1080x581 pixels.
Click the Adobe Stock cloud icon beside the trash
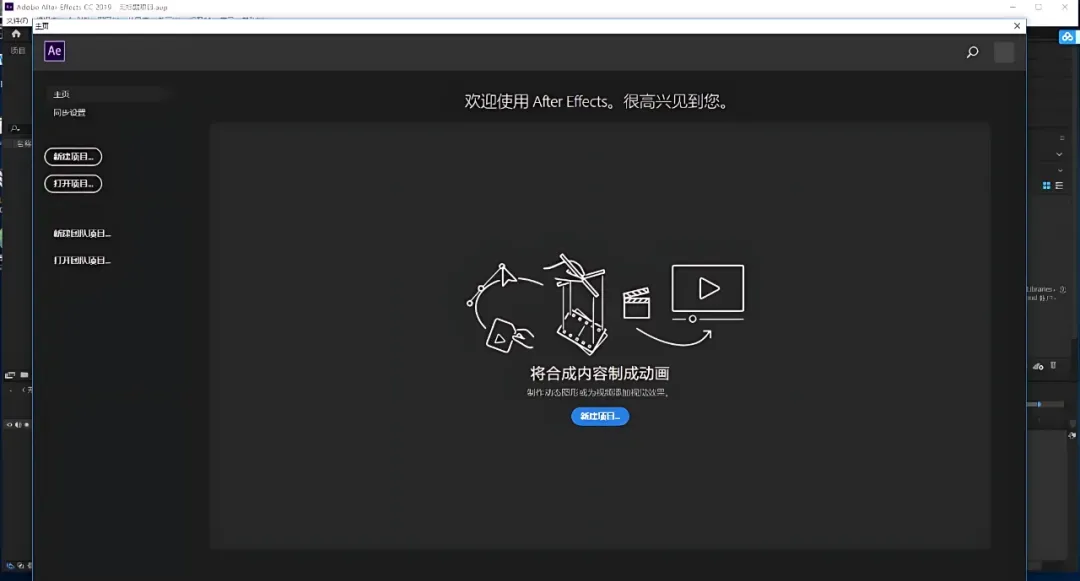pyautogui.click(x=1038, y=367)
